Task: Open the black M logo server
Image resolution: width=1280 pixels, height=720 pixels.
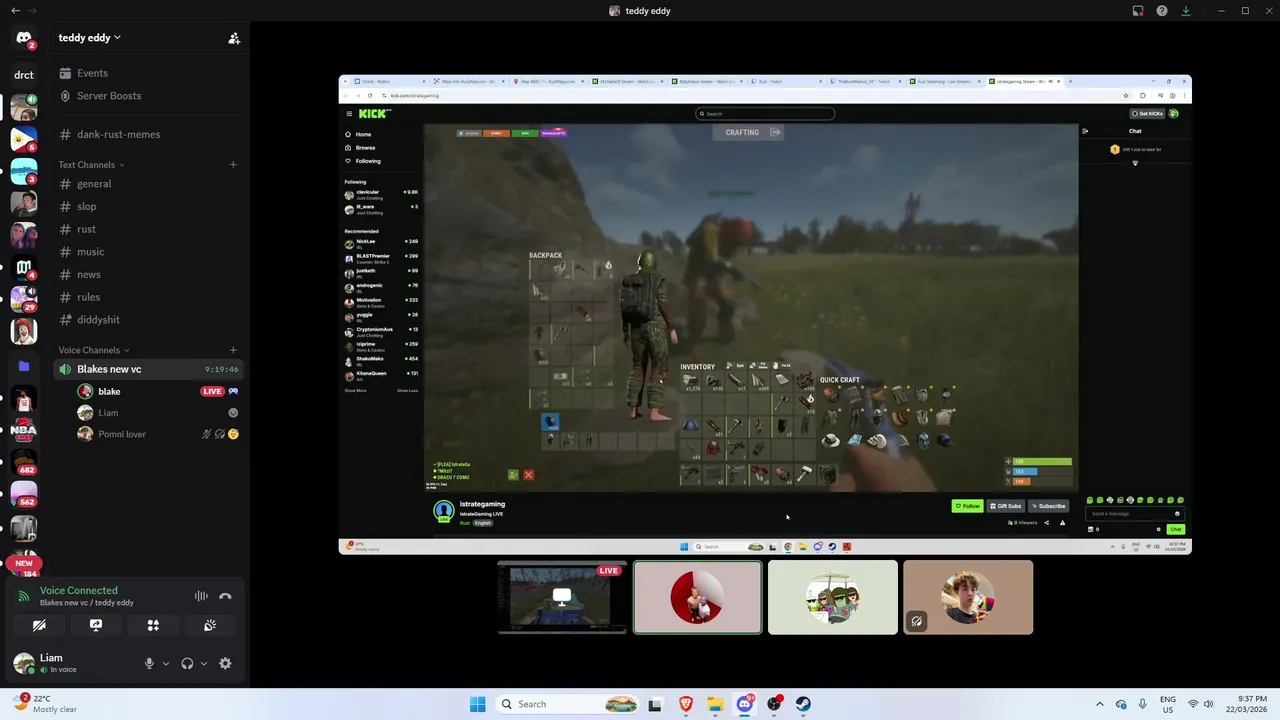Action: point(24,267)
